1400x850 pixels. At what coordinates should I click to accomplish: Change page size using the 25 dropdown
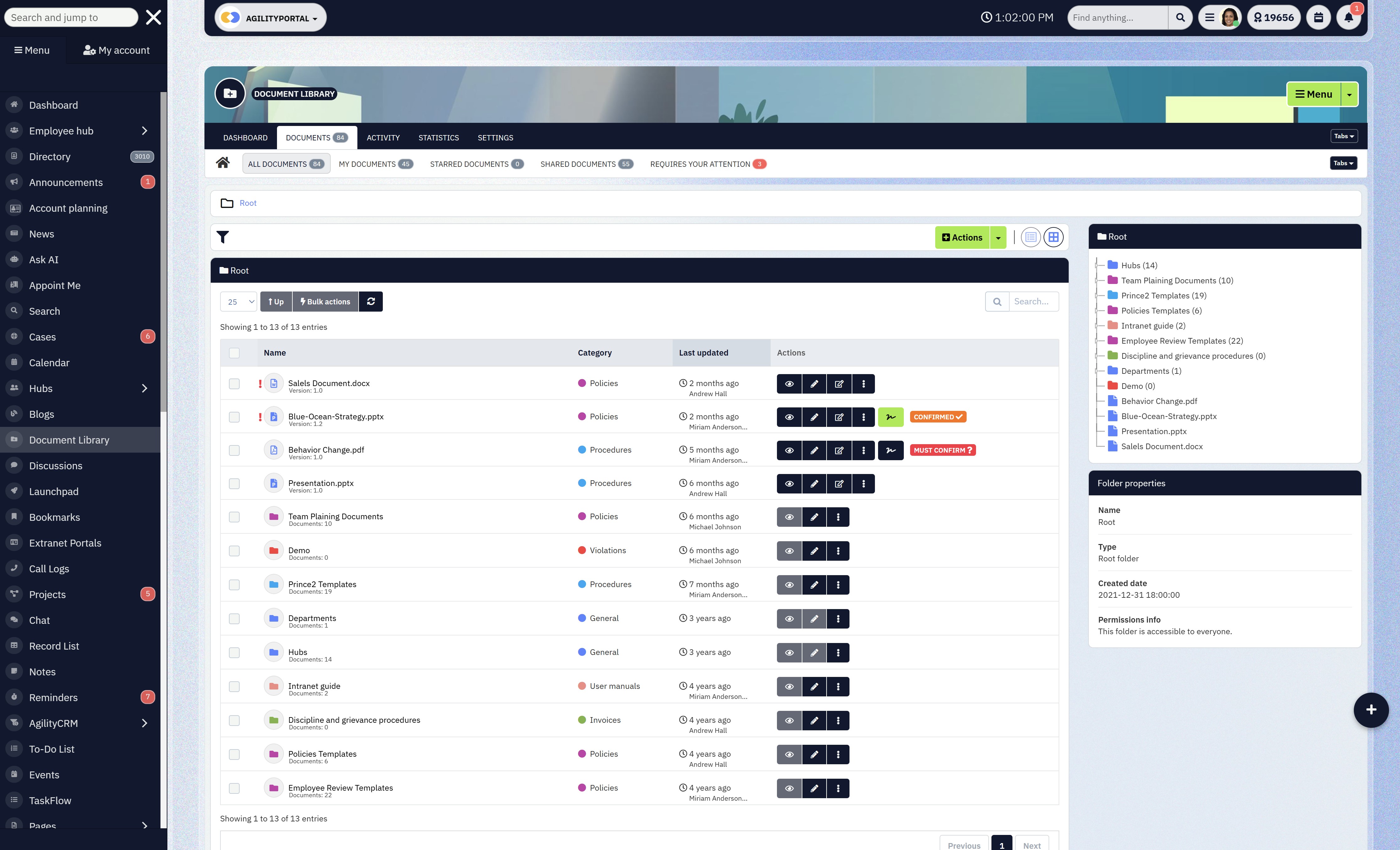pos(238,301)
